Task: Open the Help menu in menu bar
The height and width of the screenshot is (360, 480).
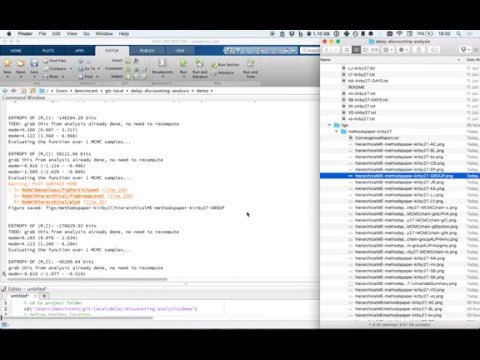Action: tap(124, 34)
